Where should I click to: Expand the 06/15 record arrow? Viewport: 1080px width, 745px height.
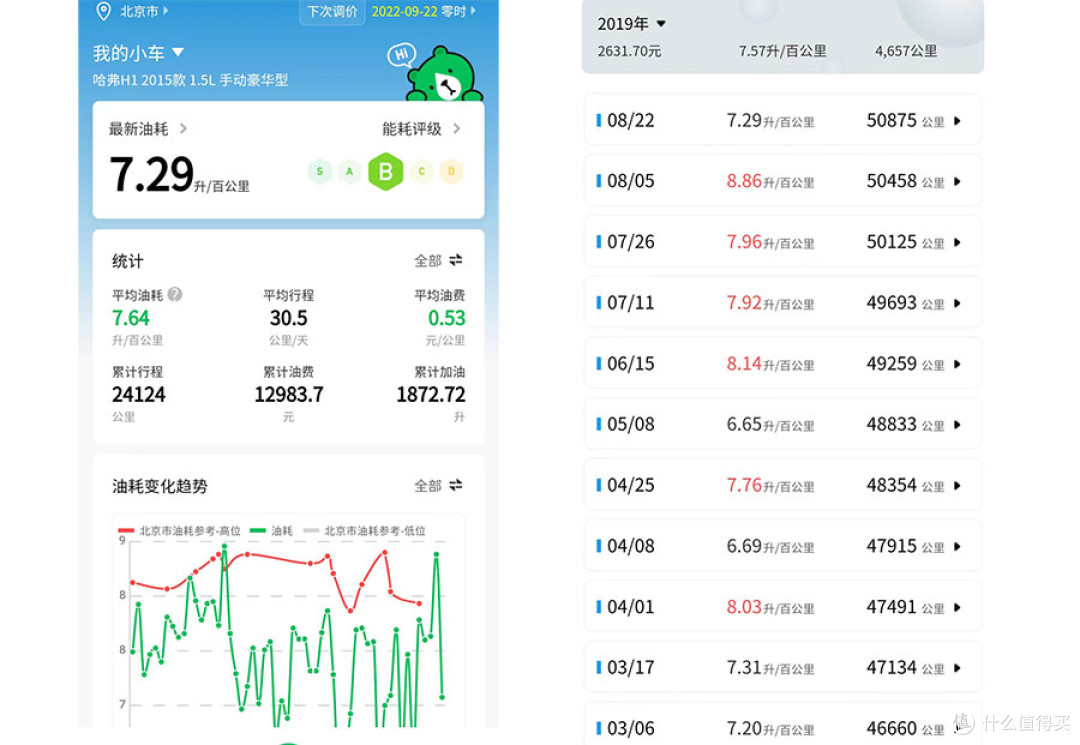957,364
